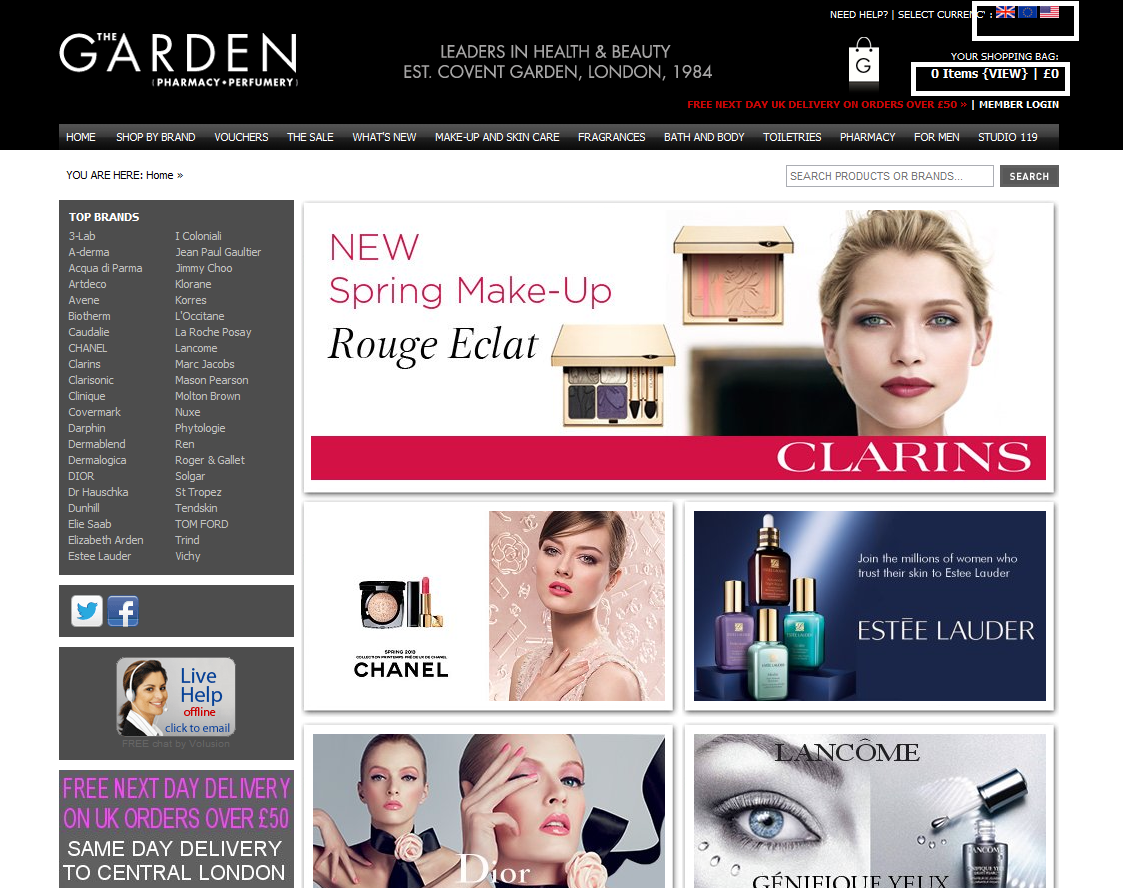Screen dimensions: 1123x888
Task: Select Dr Hauschka brand
Action: pyautogui.click(x=98, y=492)
